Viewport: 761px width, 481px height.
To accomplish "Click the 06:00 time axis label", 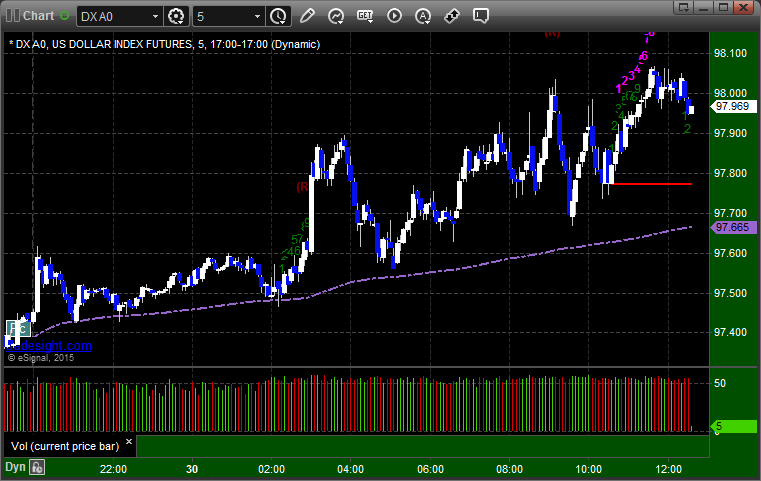I will click(430, 469).
